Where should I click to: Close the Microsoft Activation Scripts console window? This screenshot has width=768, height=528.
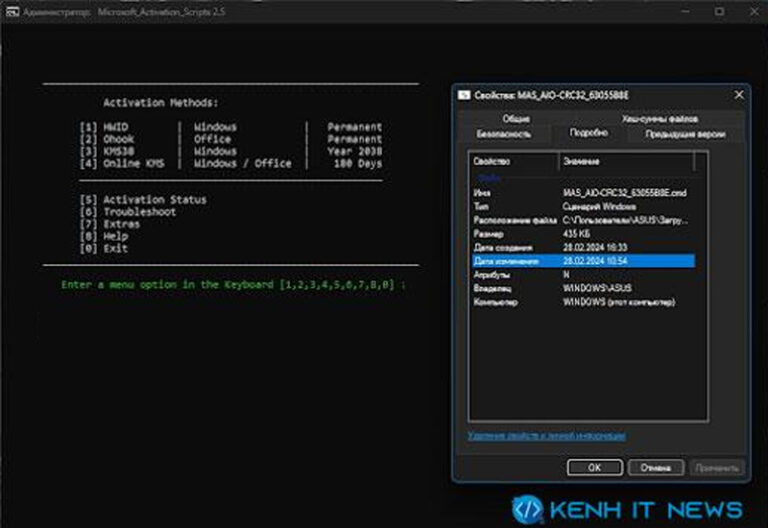click(754, 11)
